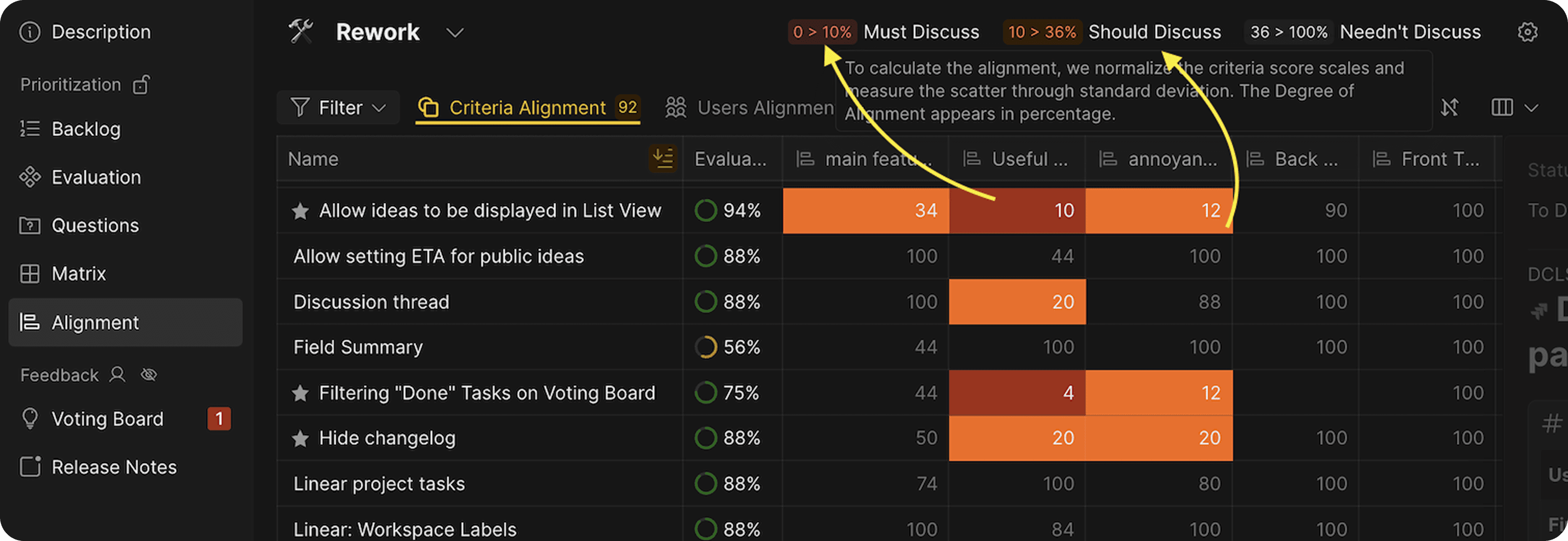Click the Feedback user icon

117,374
